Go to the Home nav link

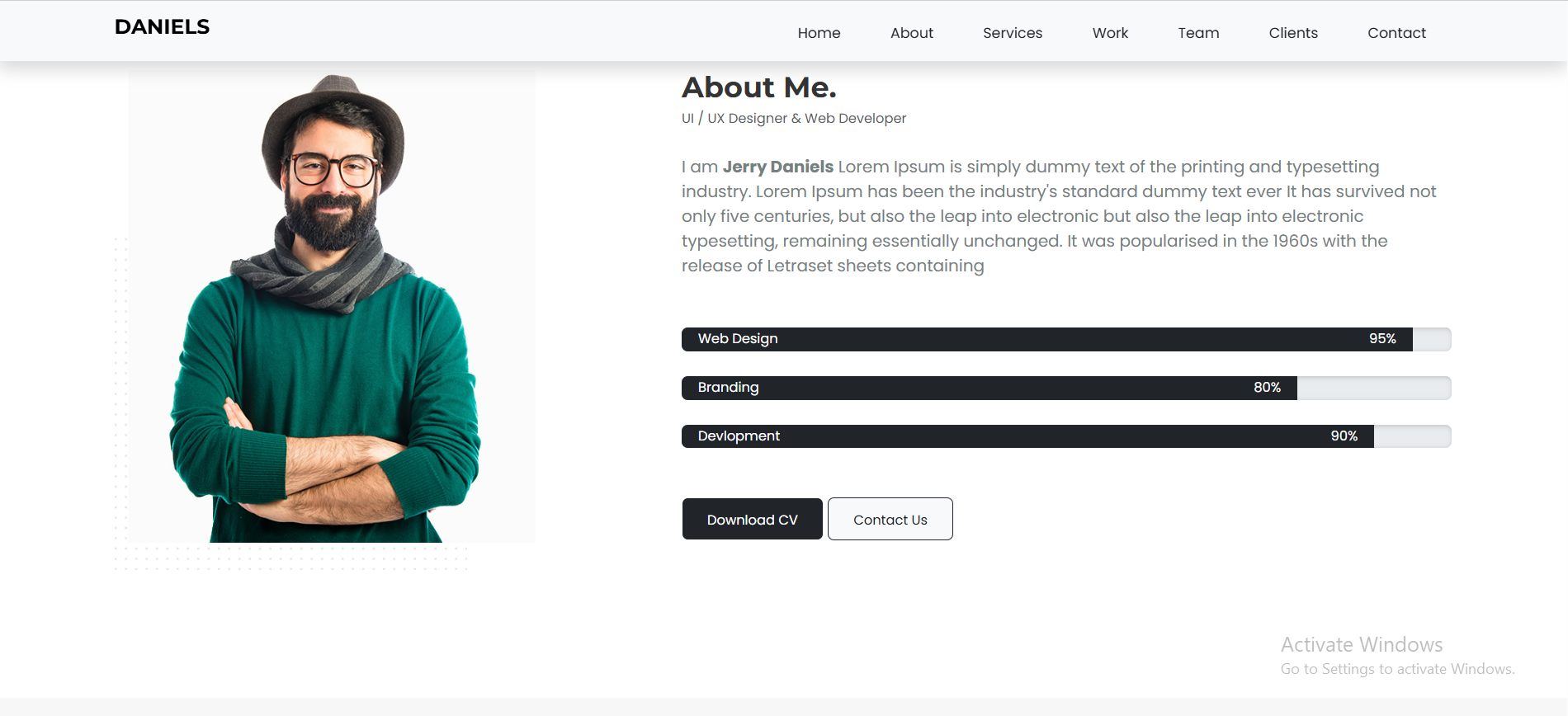coord(819,33)
